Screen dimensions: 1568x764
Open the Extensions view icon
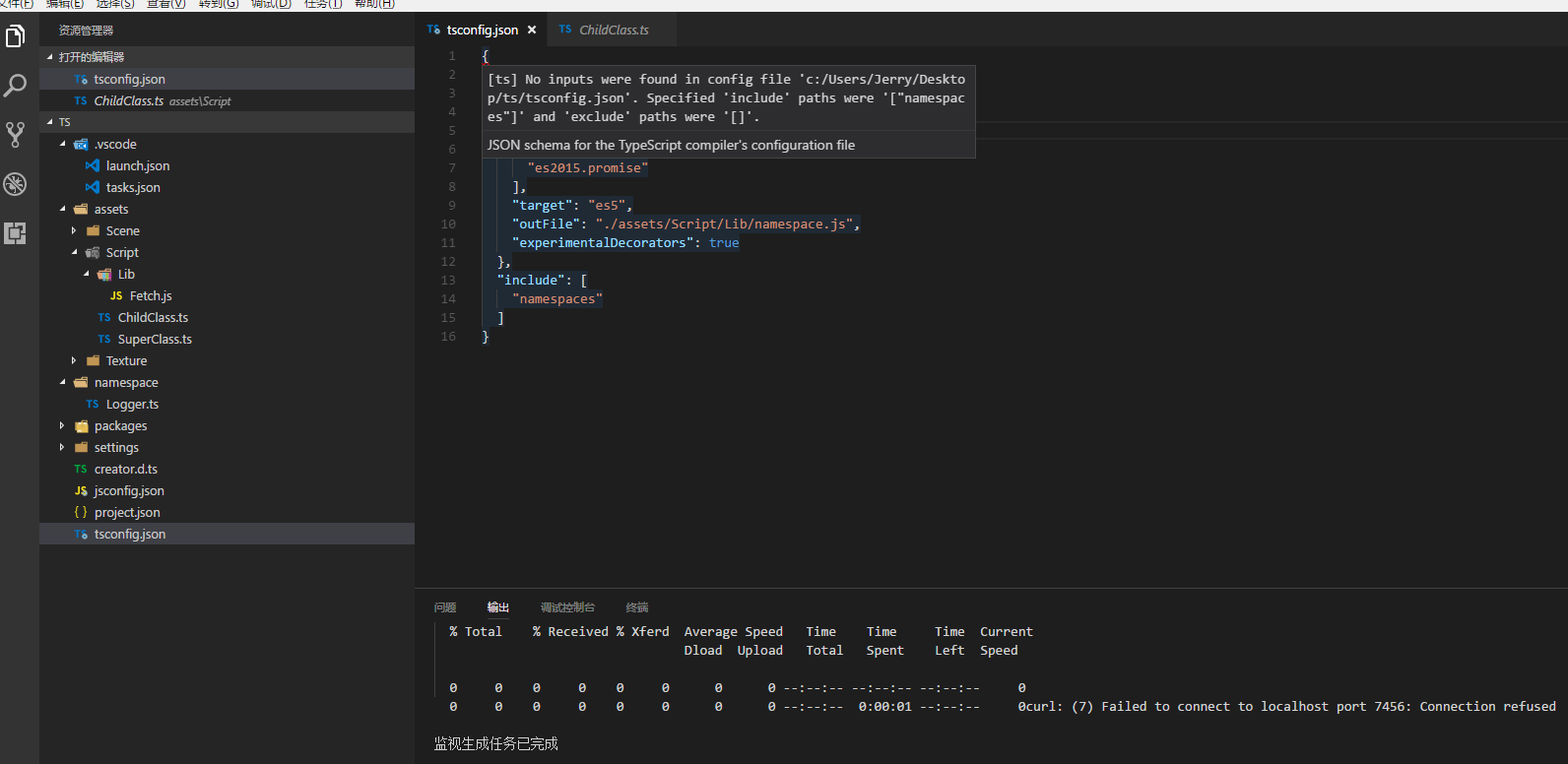pyautogui.click(x=16, y=233)
